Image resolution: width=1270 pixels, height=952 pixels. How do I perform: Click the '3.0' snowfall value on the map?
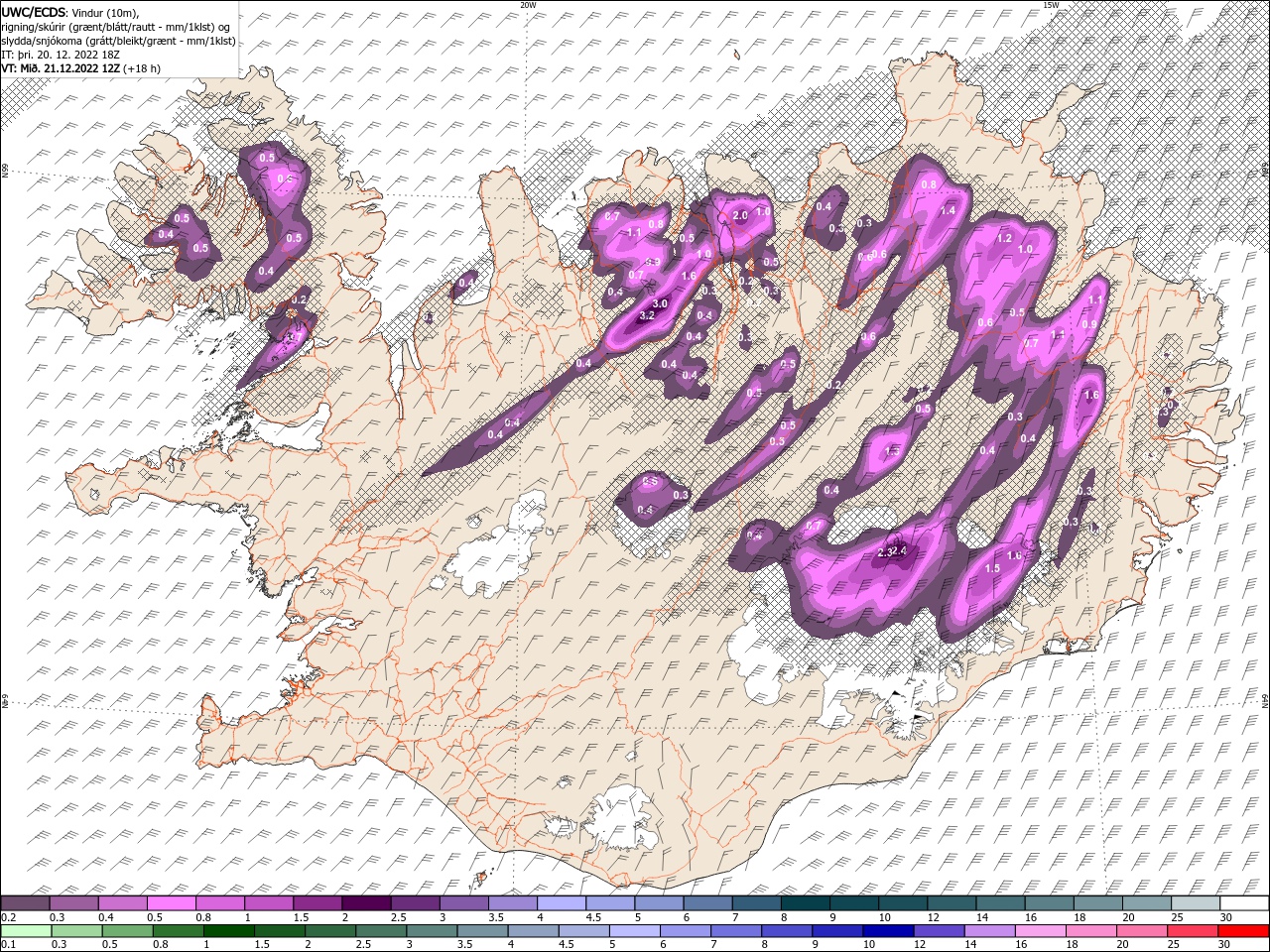click(660, 303)
